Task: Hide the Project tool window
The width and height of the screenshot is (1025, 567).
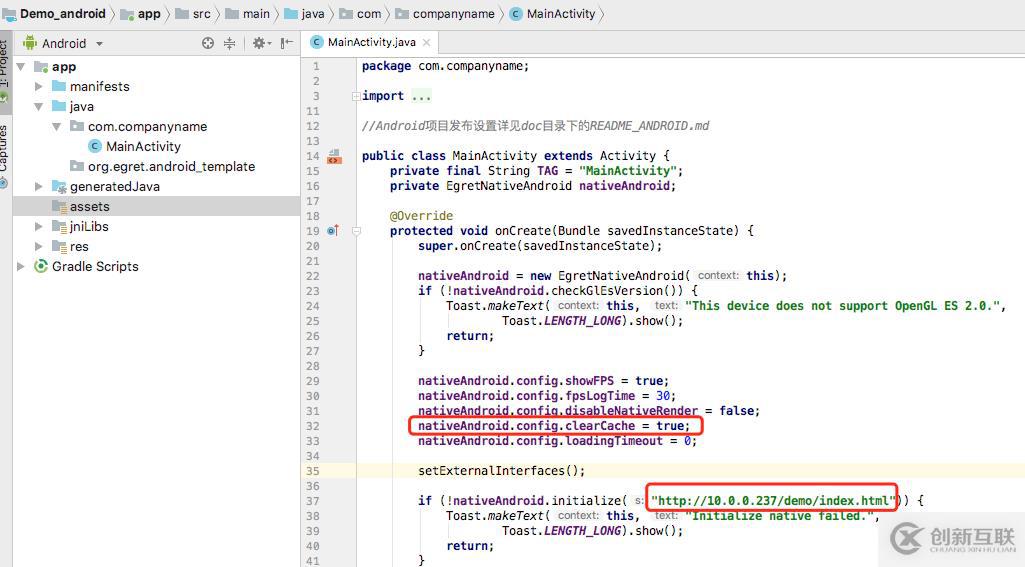Action: point(287,43)
